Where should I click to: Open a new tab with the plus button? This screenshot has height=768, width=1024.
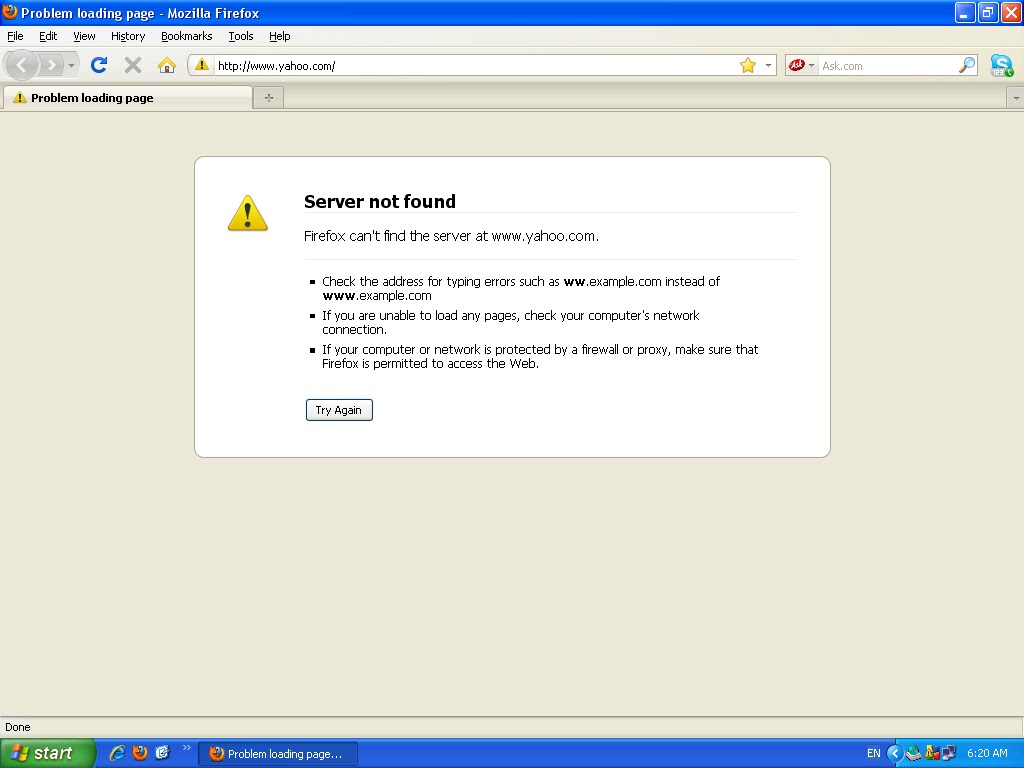pos(268,98)
